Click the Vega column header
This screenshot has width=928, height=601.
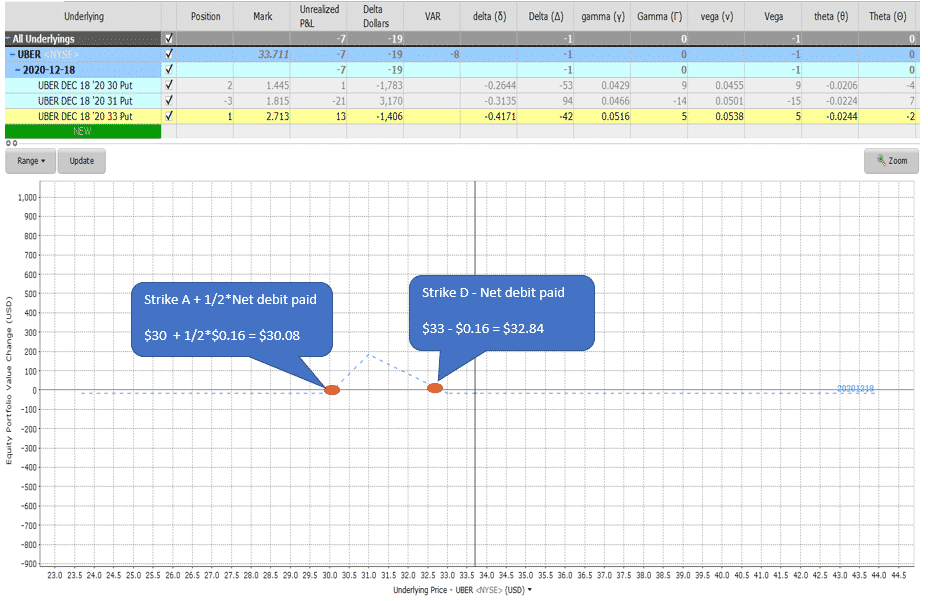coord(773,17)
